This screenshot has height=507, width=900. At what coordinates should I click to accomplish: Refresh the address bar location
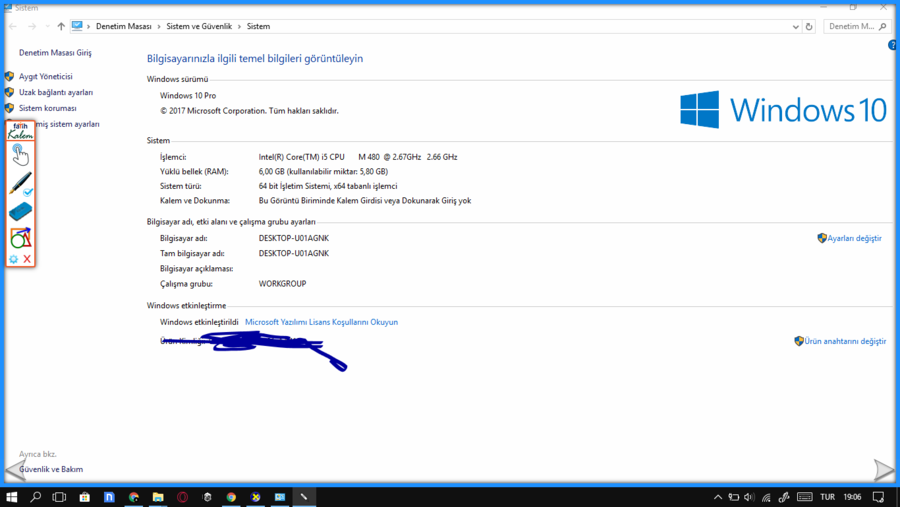809,26
